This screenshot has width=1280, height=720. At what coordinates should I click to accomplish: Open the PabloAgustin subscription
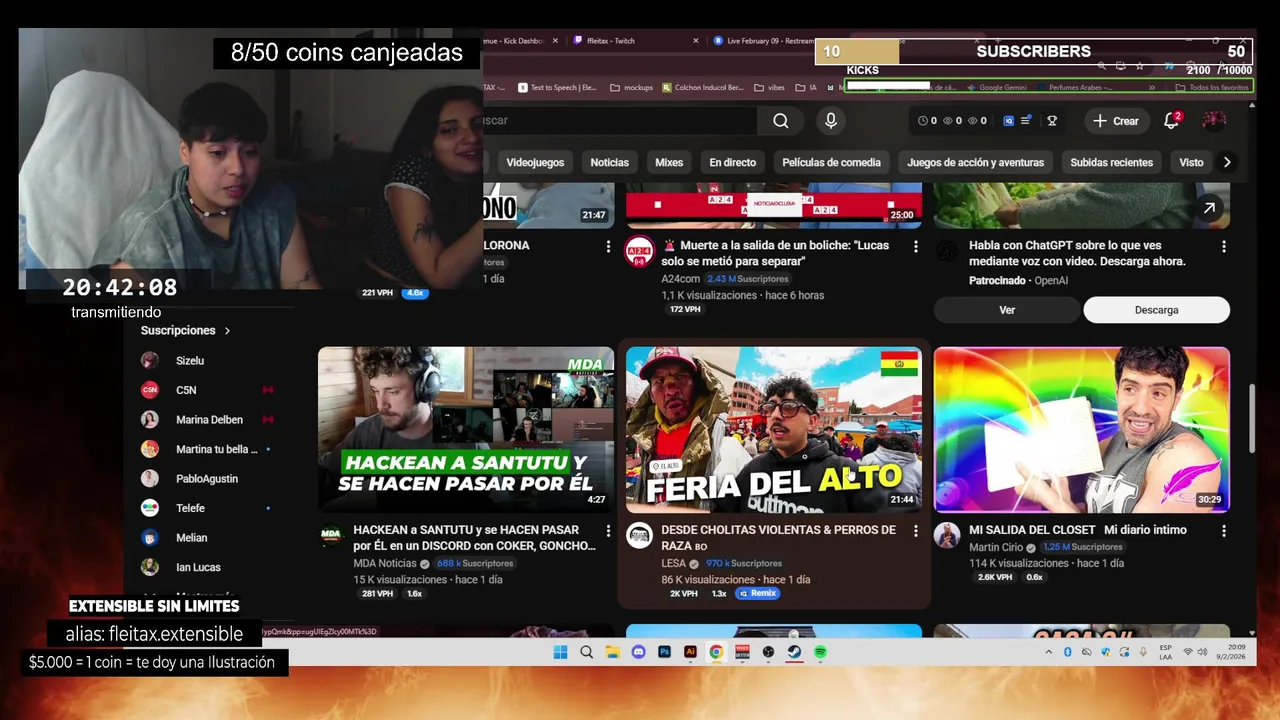tap(207, 479)
